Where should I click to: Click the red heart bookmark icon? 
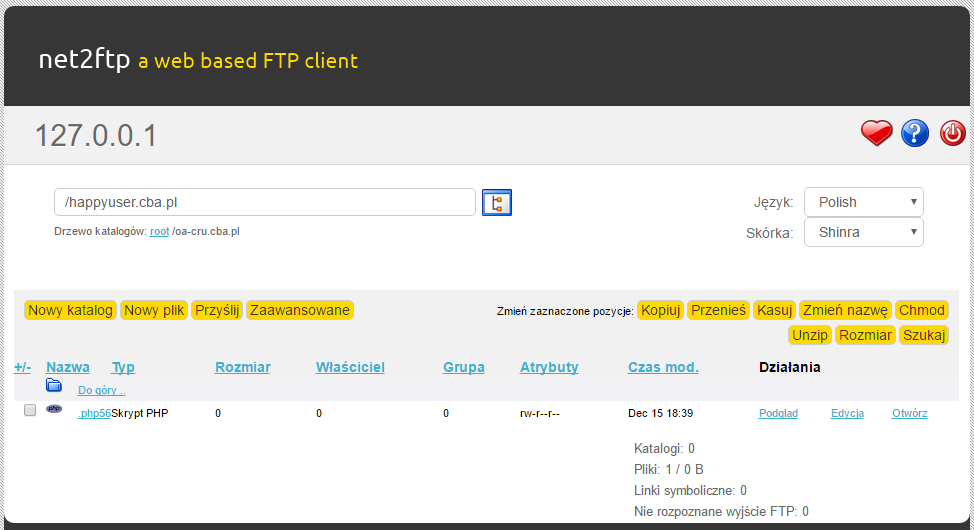(876, 133)
